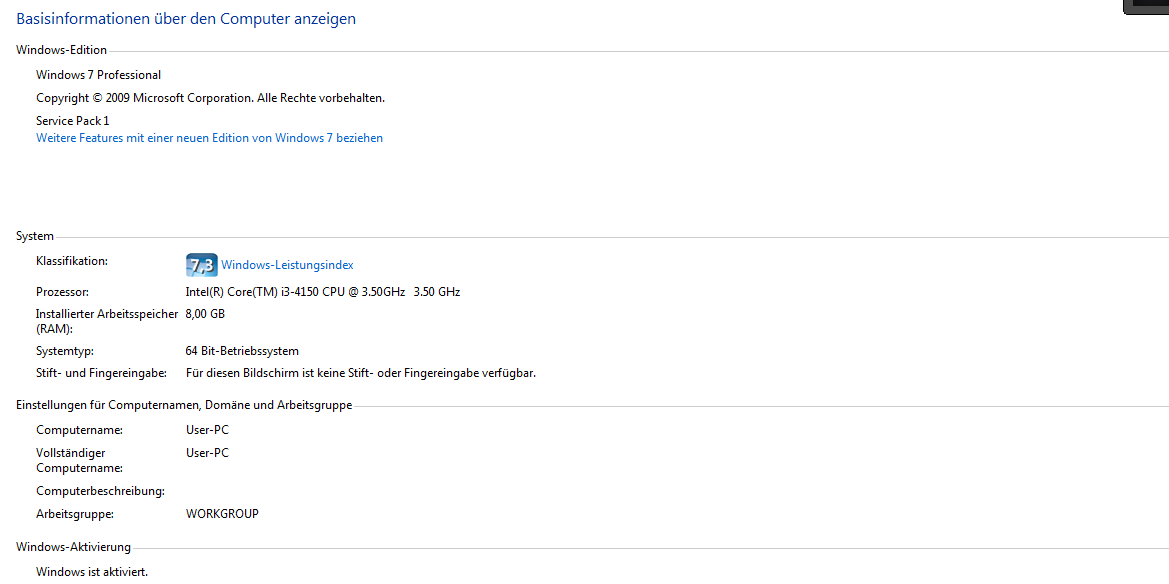Screen dimensions: 1169x584
Task: Click the 'Klassifikation:' label
Action: point(72,261)
